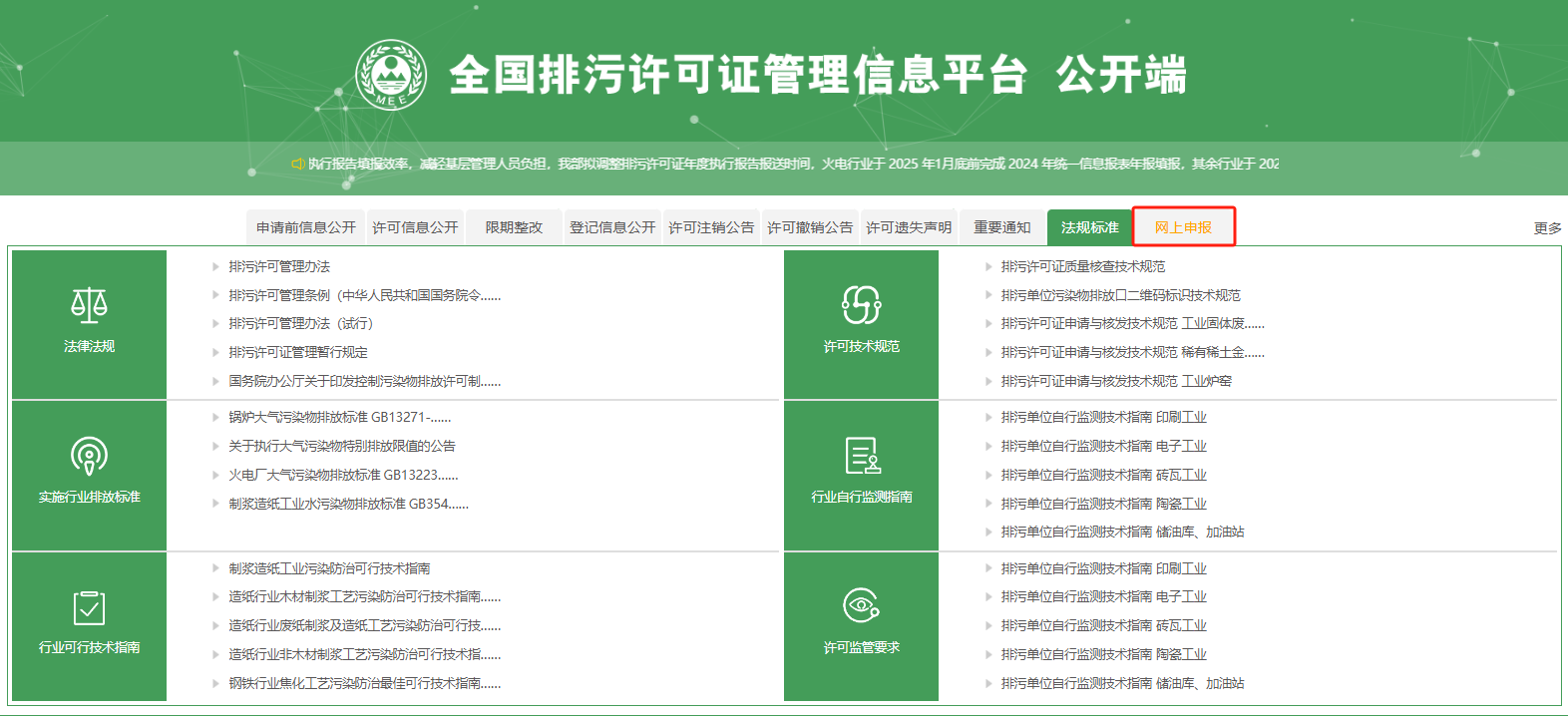Open 制浆造纸工业污染防治可行技术指南 link
Screen dimensions: 1568x716
tap(329, 568)
